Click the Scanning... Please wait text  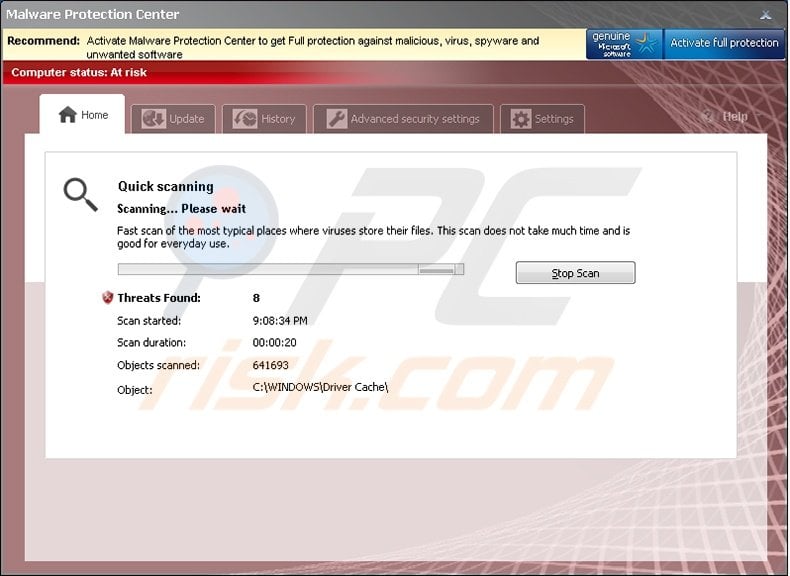pos(181,209)
